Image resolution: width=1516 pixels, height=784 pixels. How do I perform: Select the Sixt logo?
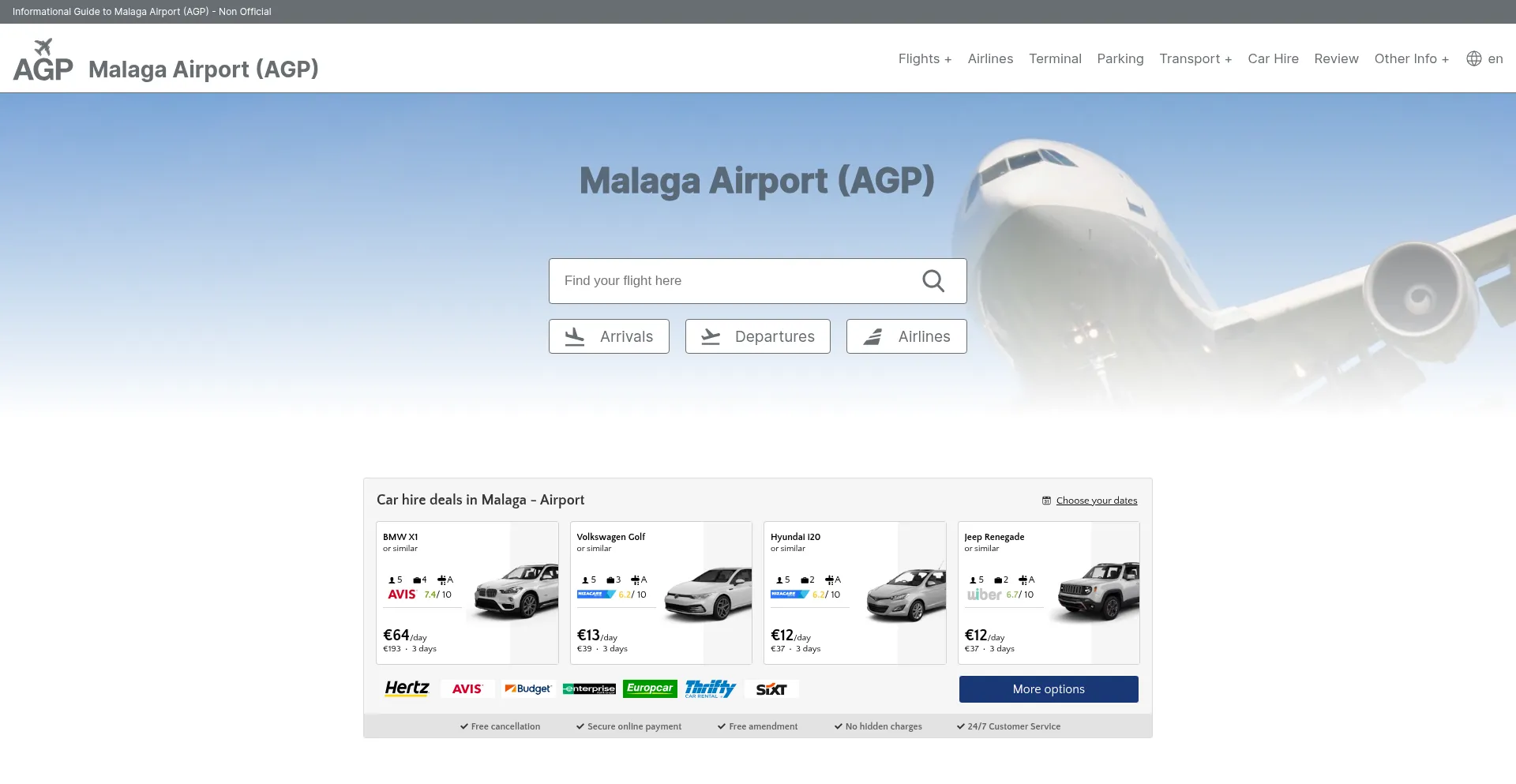point(771,689)
